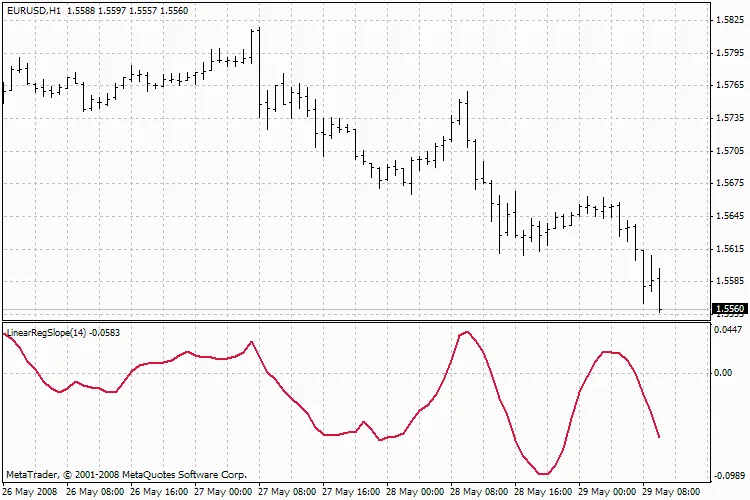Viewport: 750px width, 500px height.
Task: Click the 0.0447 indicator scale value
Action: pos(729,329)
